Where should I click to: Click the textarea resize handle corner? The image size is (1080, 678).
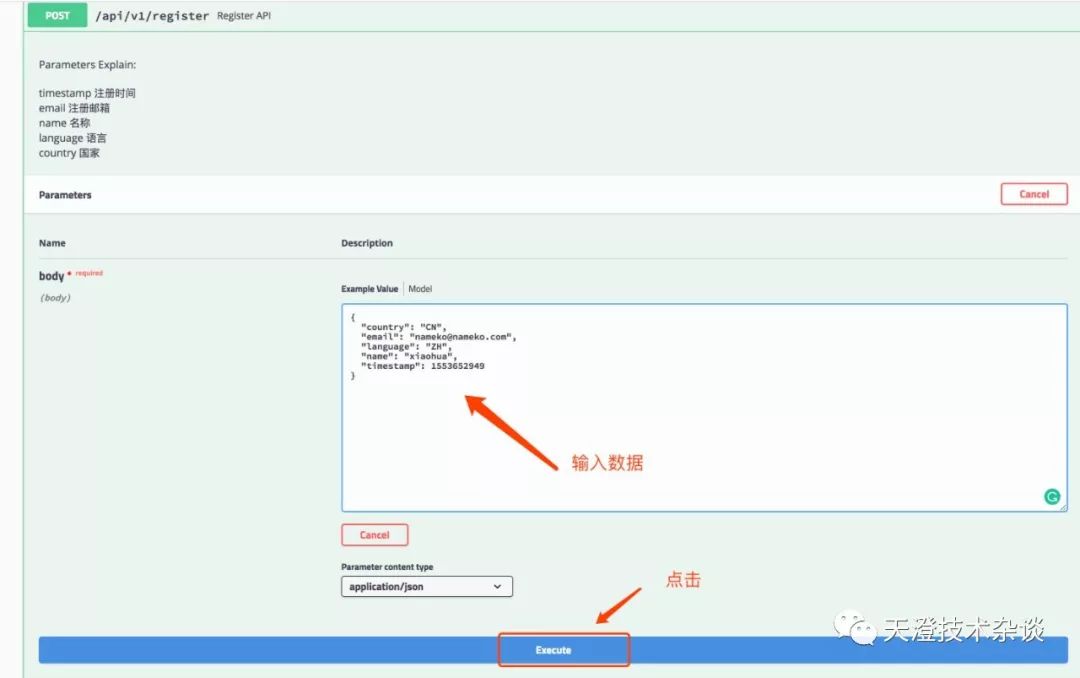pyautogui.click(x=1063, y=507)
